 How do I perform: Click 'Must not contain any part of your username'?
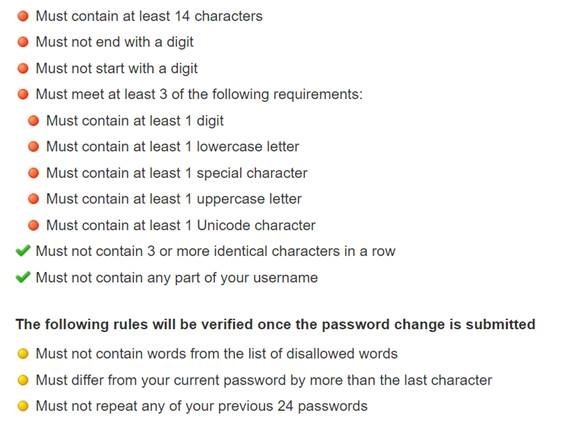pyautogui.click(x=176, y=278)
